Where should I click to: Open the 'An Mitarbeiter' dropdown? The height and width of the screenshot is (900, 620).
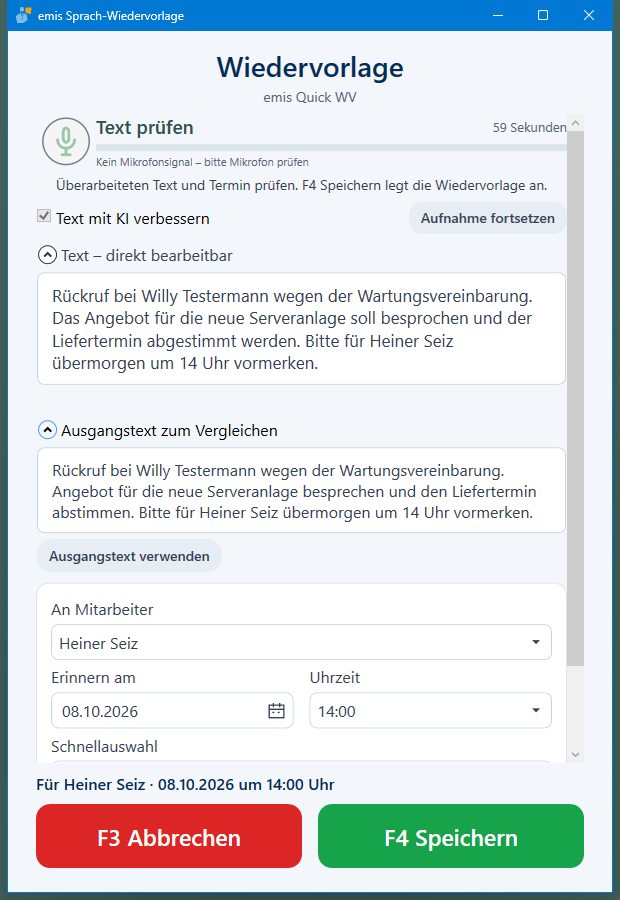[x=301, y=642]
